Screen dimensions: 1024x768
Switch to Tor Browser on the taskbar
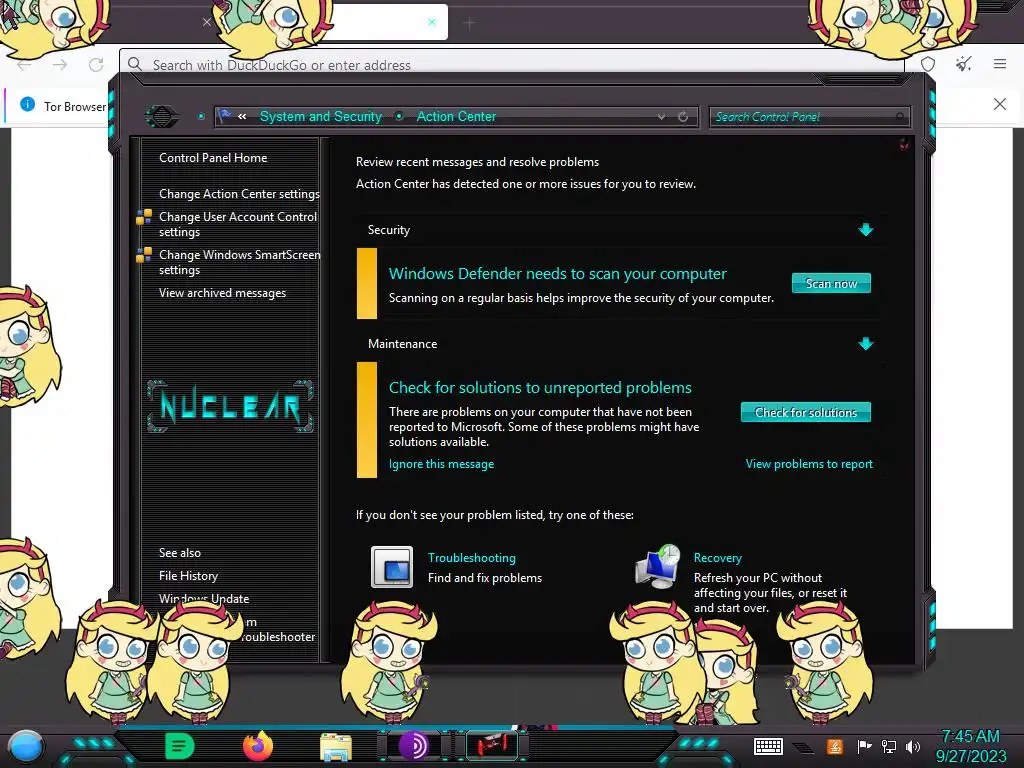(413, 746)
